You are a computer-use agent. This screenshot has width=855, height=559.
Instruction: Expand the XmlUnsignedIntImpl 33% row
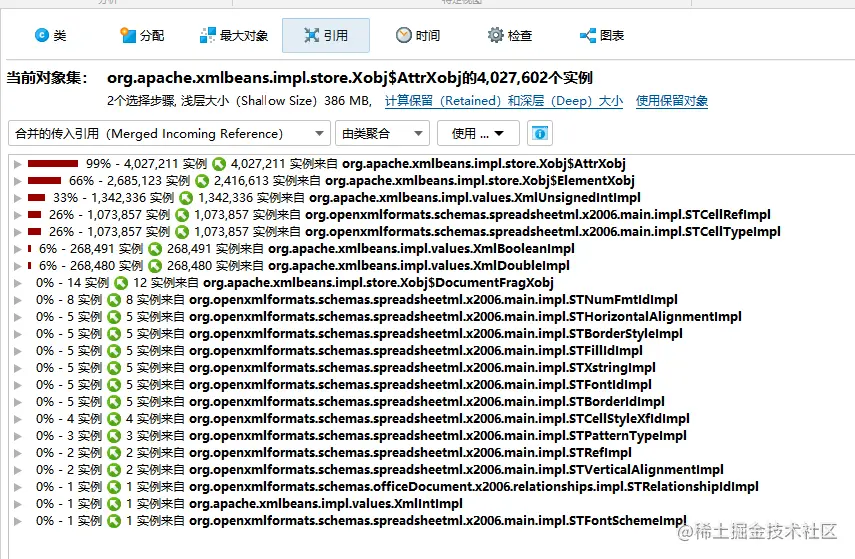pyautogui.click(x=17, y=197)
